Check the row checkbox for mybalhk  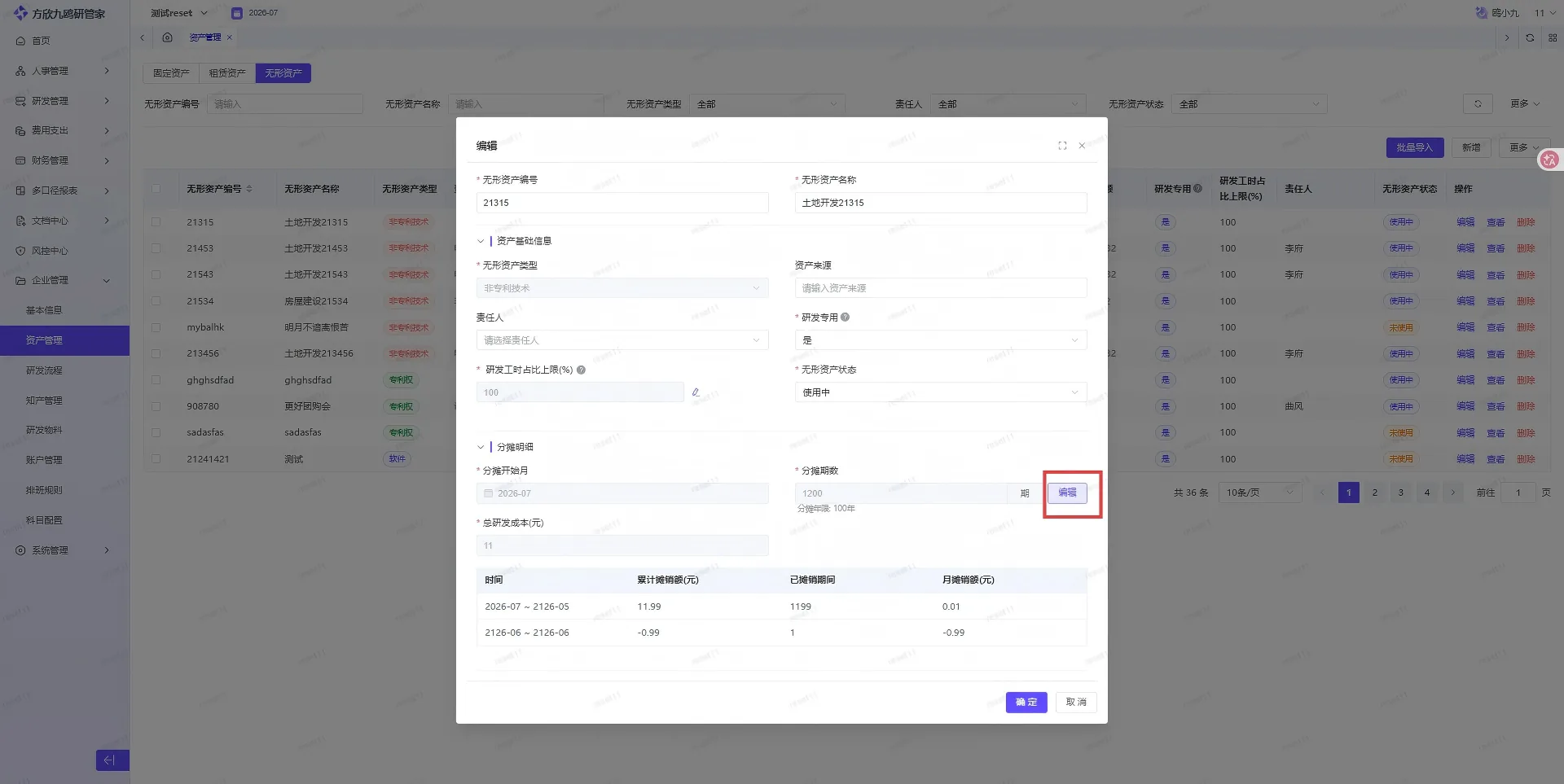(156, 327)
